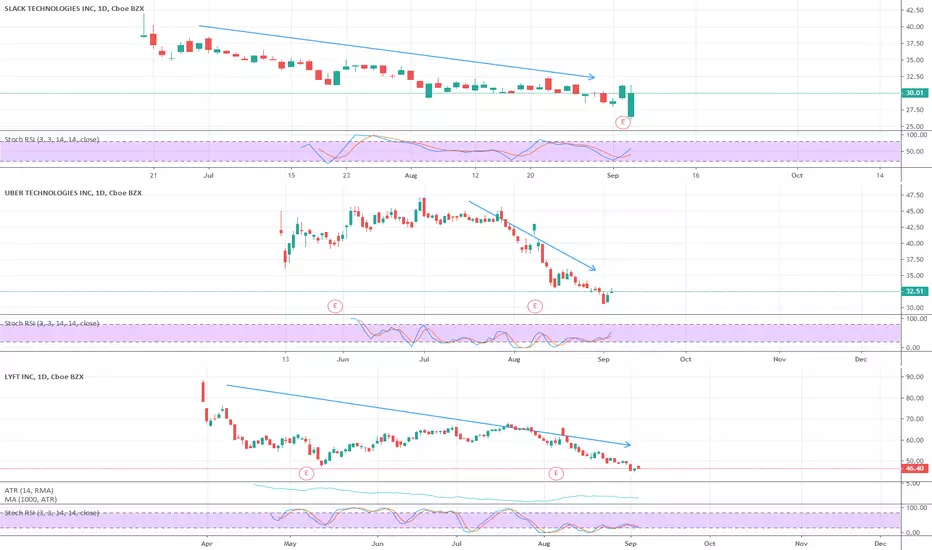This screenshot has height=550, width=932.
Task: Click the Slack current price label 30.01
Action: coord(914,93)
